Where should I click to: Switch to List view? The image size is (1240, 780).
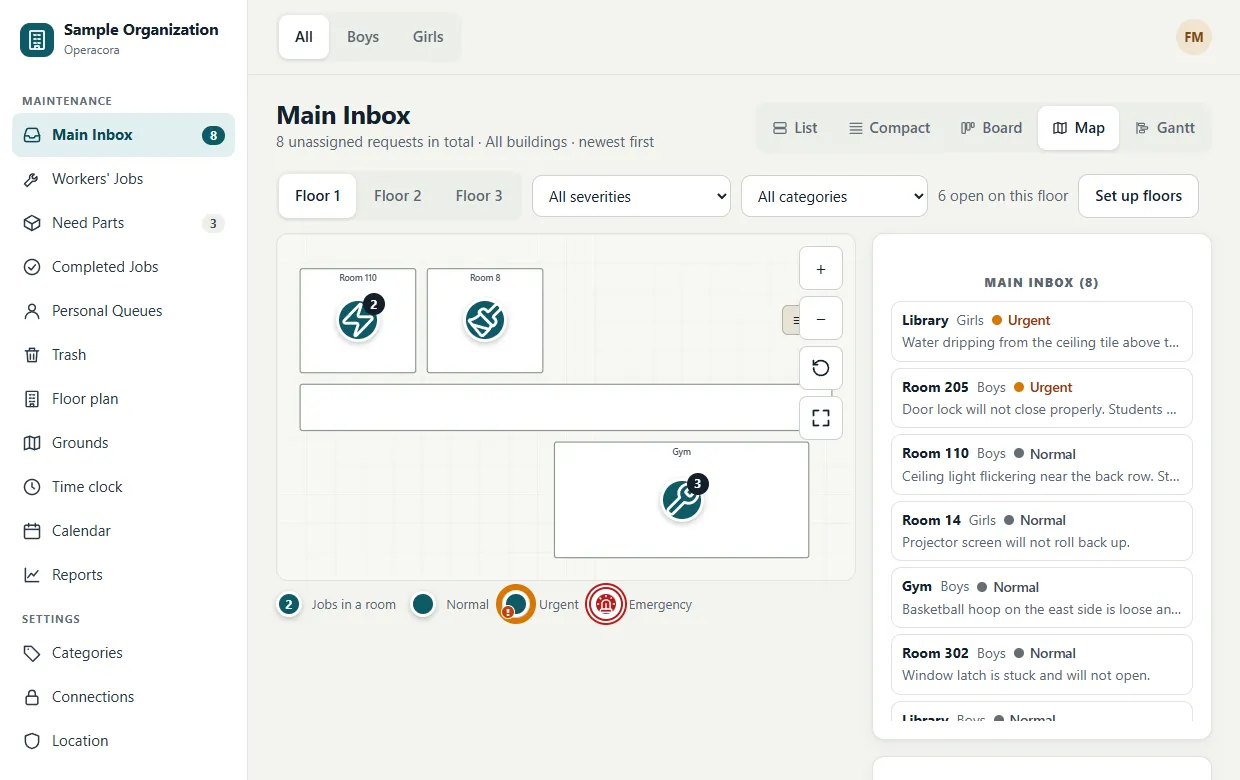coord(795,128)
